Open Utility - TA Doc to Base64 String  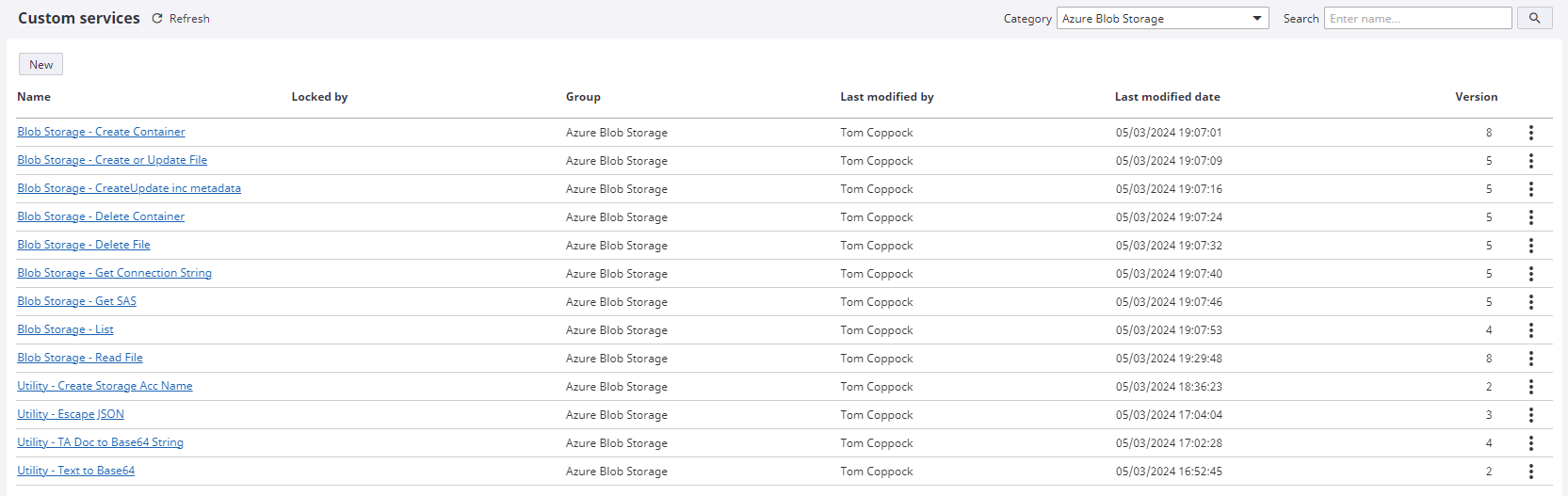[x=100, y=442]
